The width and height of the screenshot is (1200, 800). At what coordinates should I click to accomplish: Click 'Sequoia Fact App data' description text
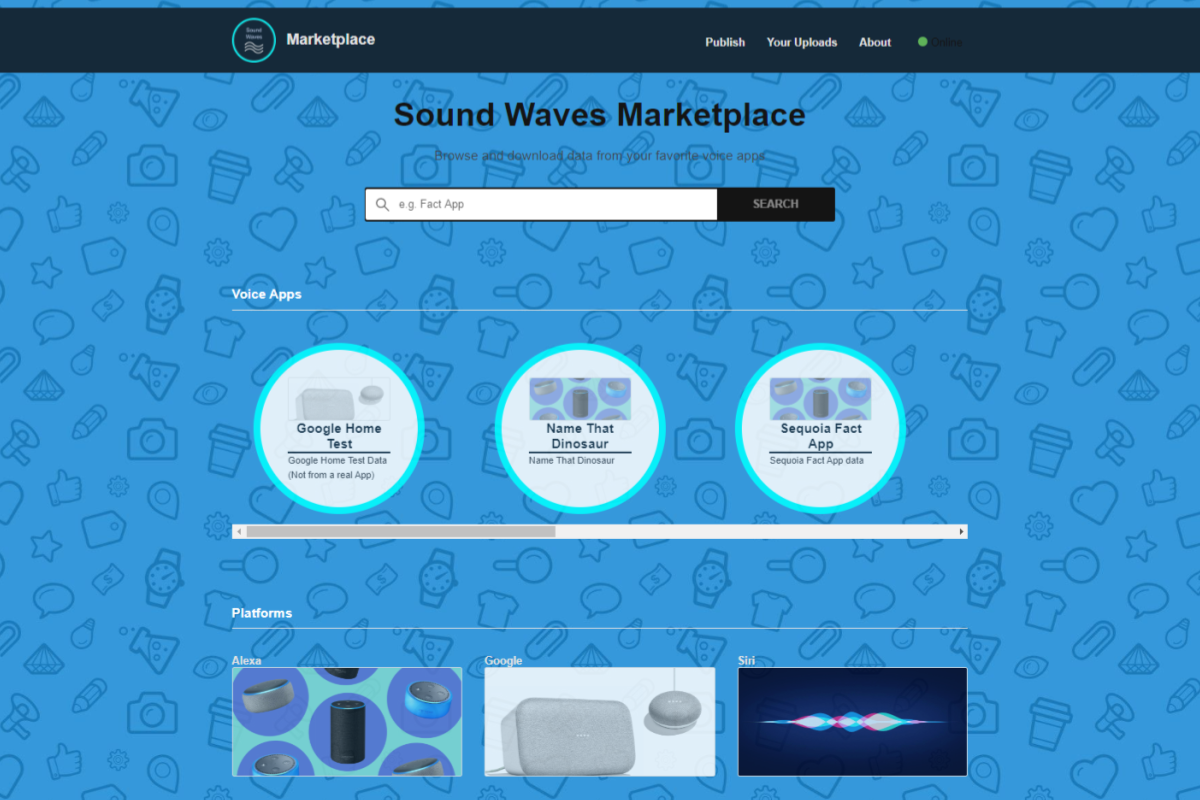(817, 461)
